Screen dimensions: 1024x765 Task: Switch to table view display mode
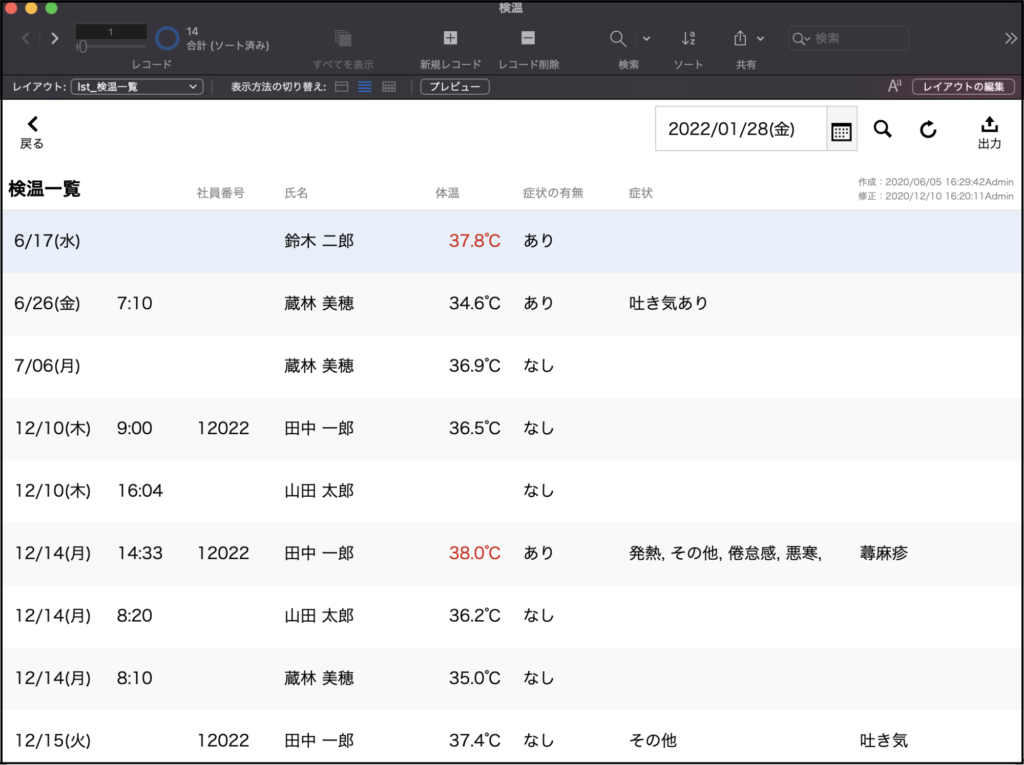[389, 87]
